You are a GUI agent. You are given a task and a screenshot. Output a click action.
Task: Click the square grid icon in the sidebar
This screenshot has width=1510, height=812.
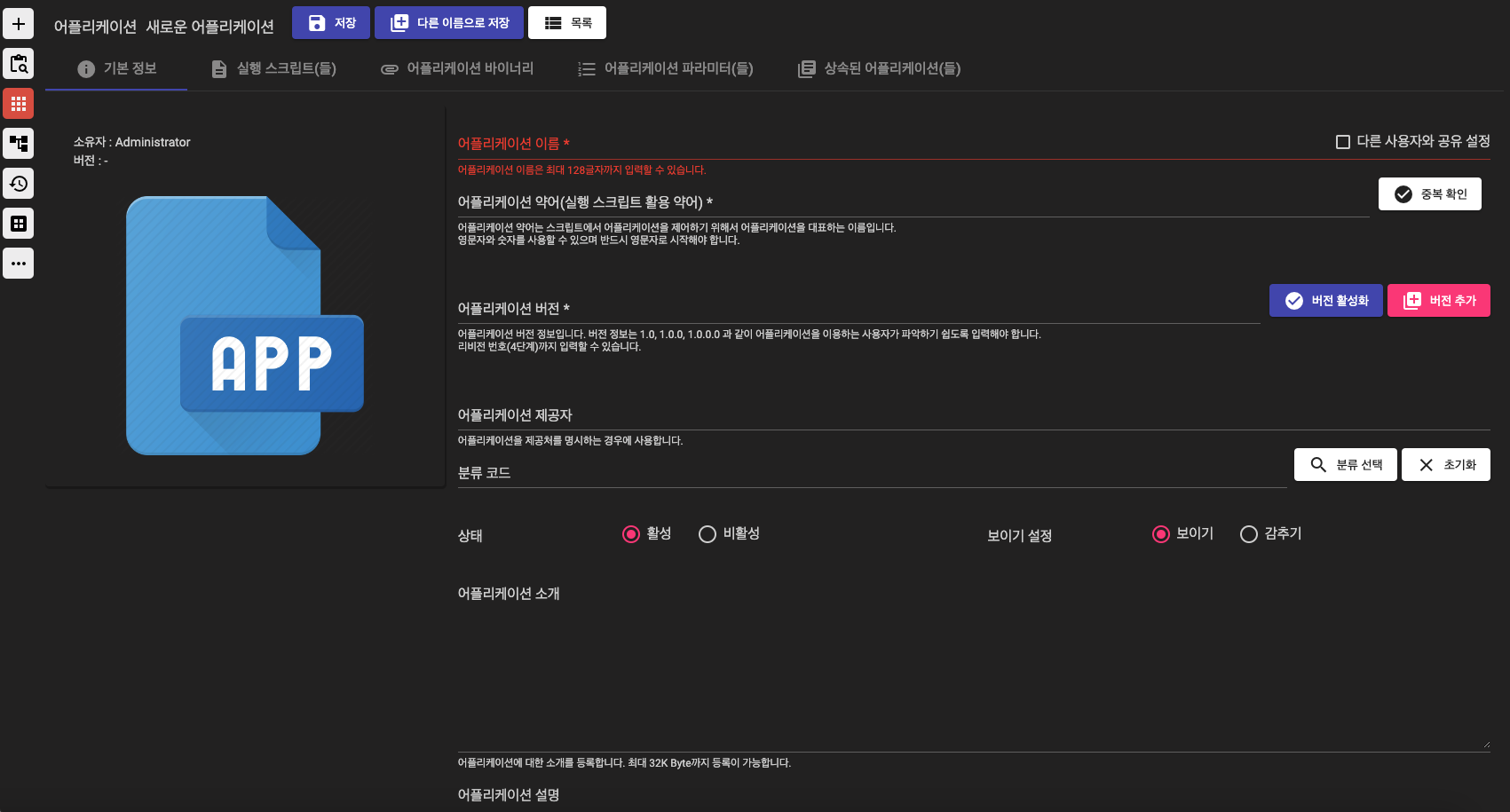click(x=18, y=223)
